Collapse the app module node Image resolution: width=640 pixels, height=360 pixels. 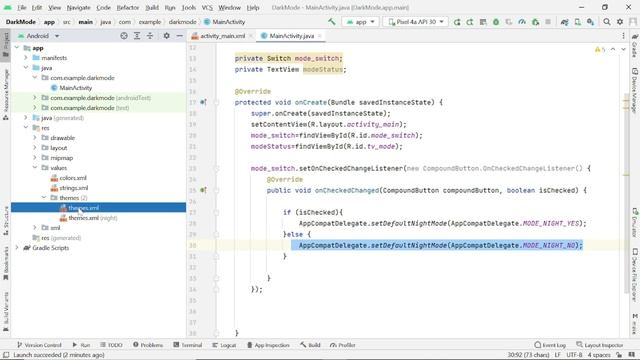[17, 48]
